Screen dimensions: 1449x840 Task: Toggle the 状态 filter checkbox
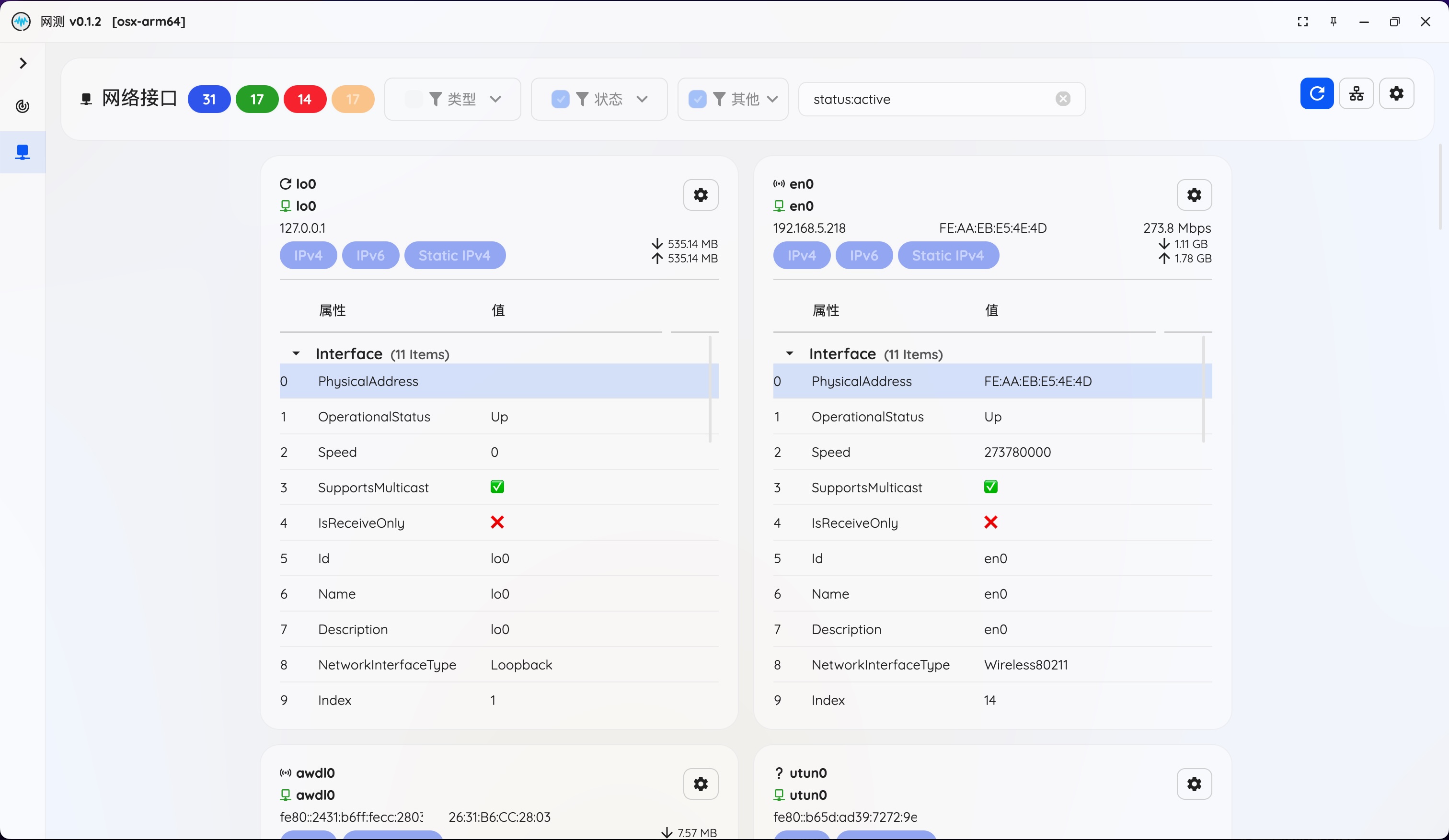(x=560, y=100)
